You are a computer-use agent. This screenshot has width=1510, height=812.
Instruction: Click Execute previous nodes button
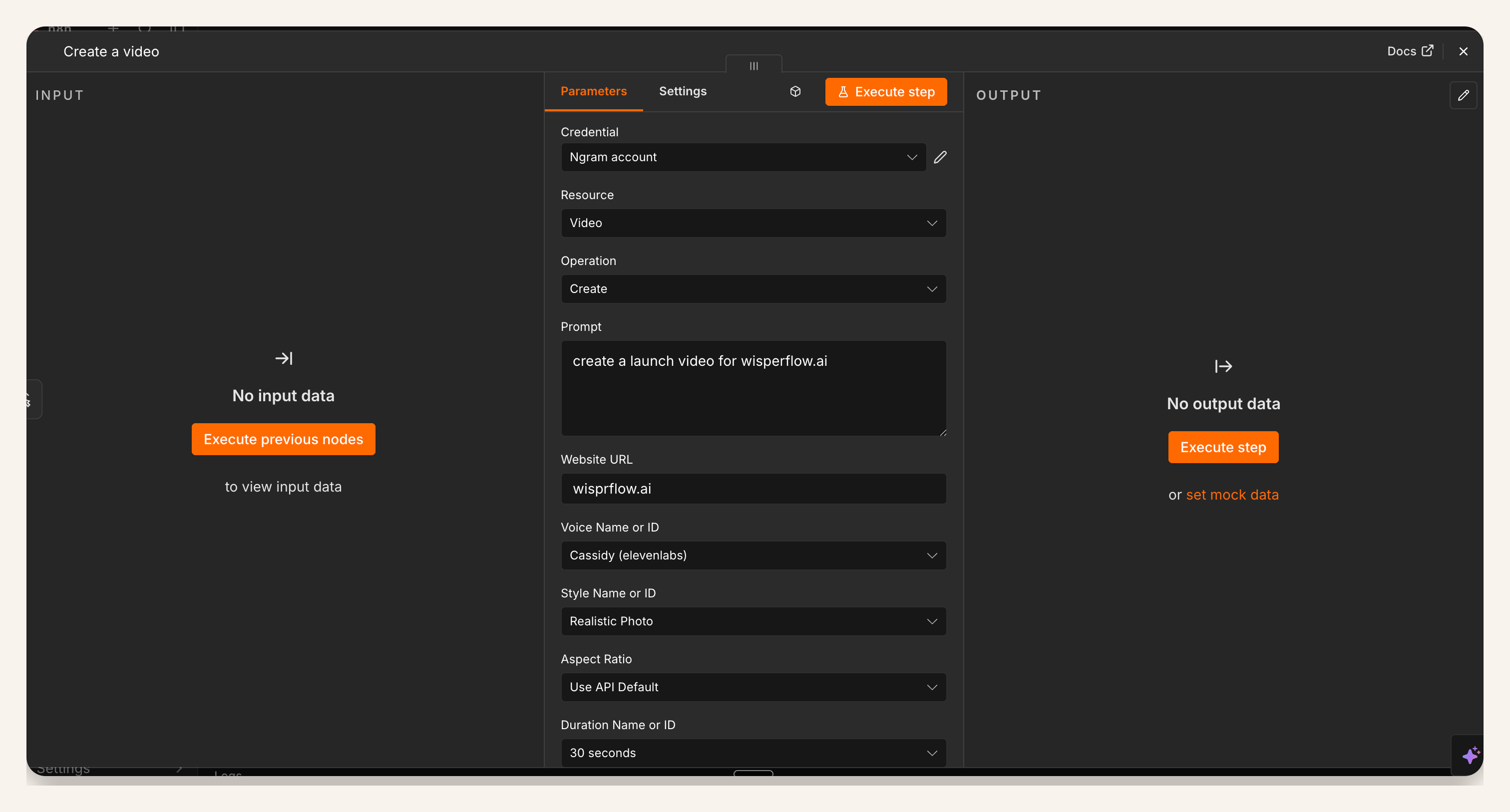[283, 439]
